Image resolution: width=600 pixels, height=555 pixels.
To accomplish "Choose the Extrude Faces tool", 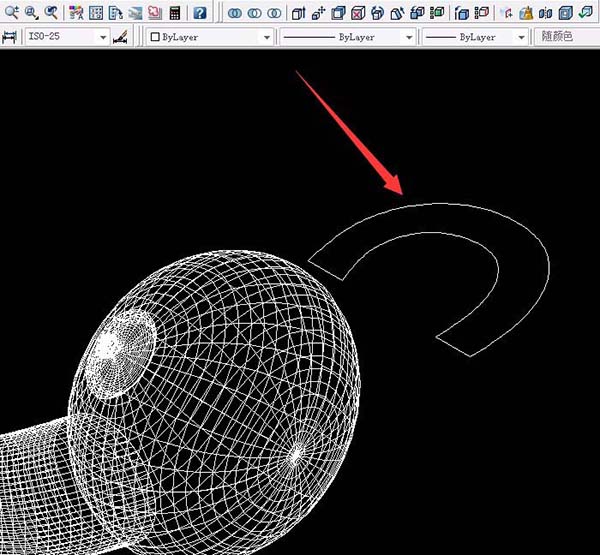I will point(298,13).
